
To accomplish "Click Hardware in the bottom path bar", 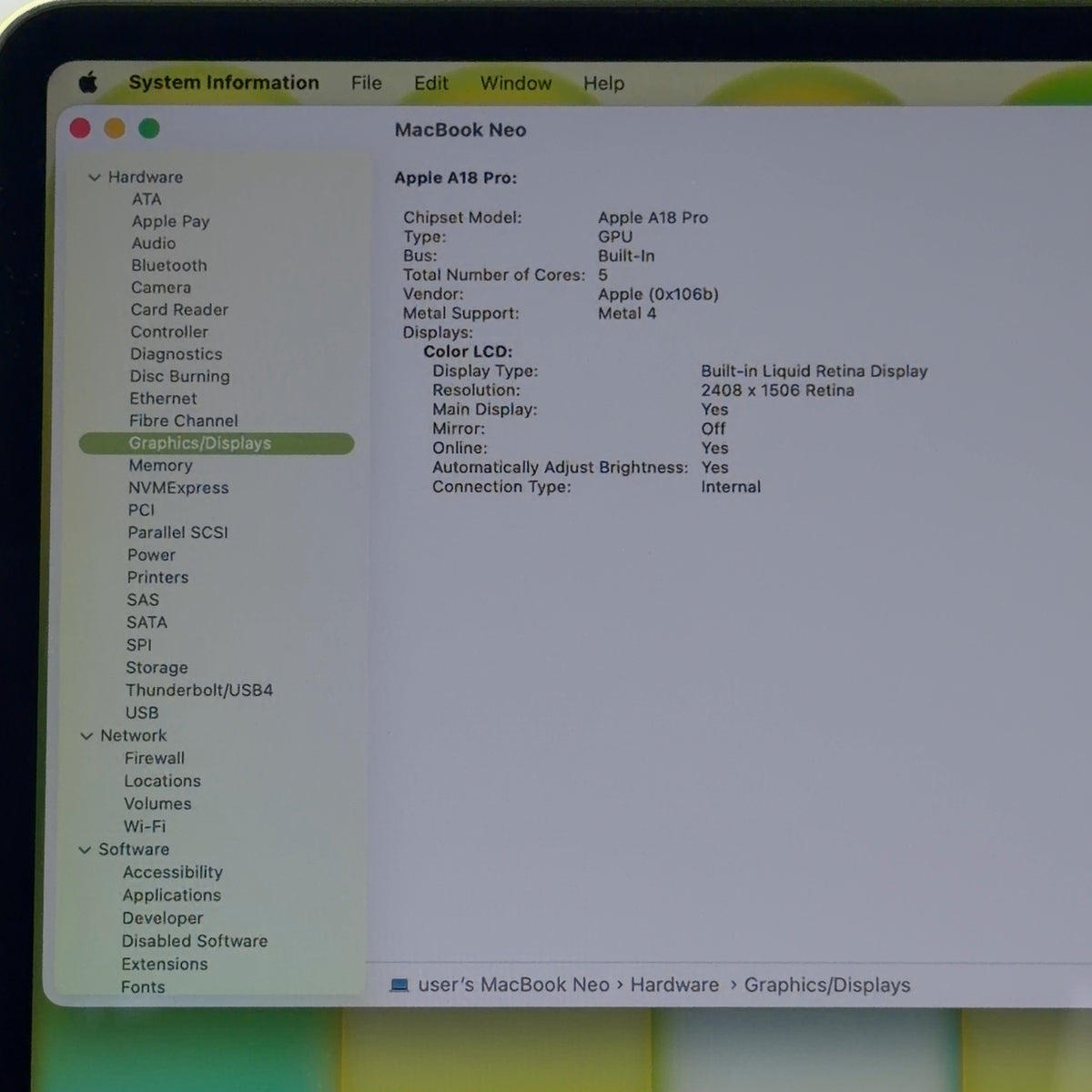I will (x=674, y=986).
